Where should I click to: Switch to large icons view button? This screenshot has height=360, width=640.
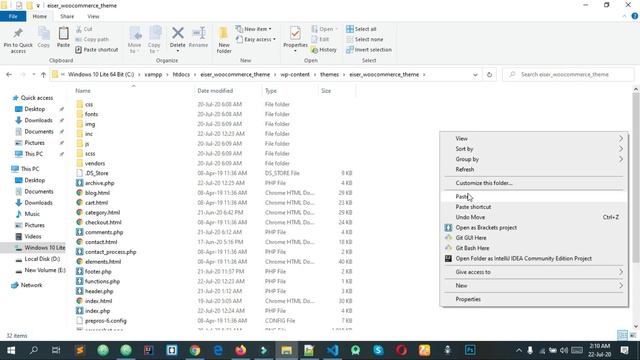click(x=633, y=335)
